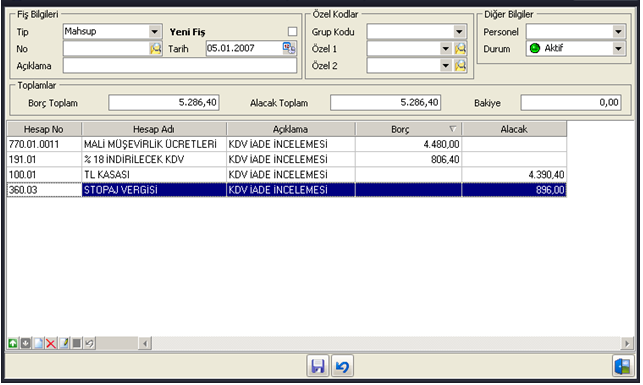Click the Hesap No column header
643x385 pixels.
[44, 129]
